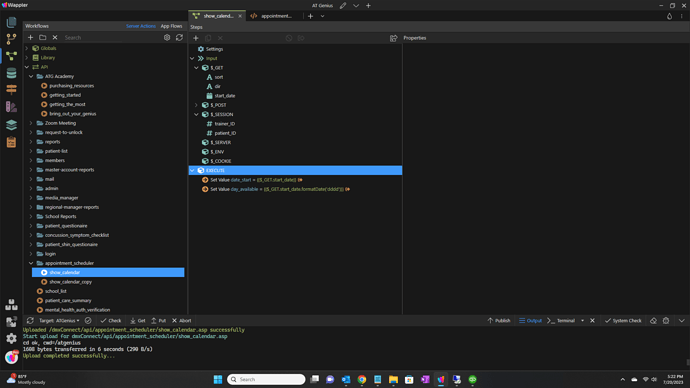Collapse the bottom output panel
Image resolution: width=690 pixels, height=388 pixels.
[682, 321]
